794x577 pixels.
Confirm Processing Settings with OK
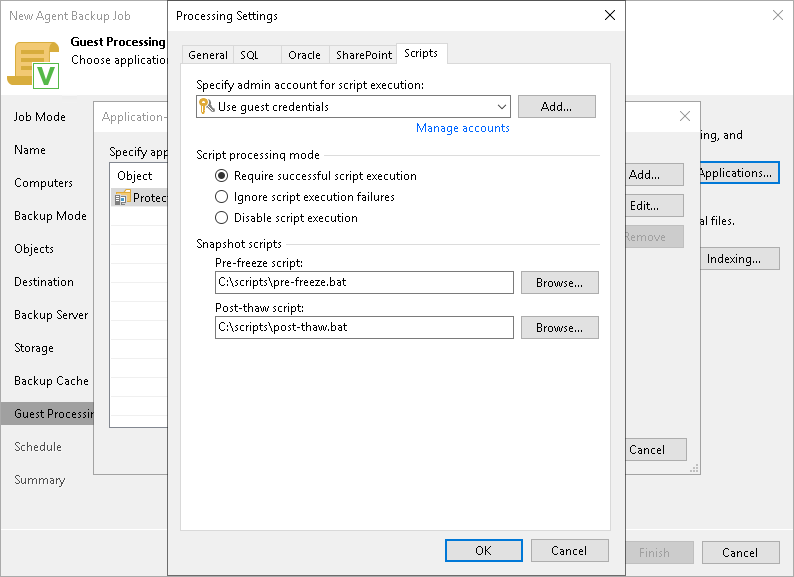tap(483, 551)
